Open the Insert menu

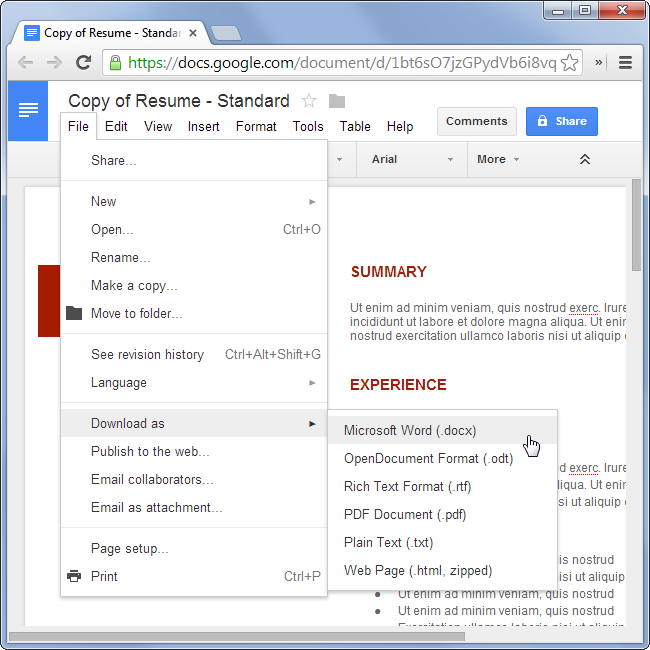[204, 126]
